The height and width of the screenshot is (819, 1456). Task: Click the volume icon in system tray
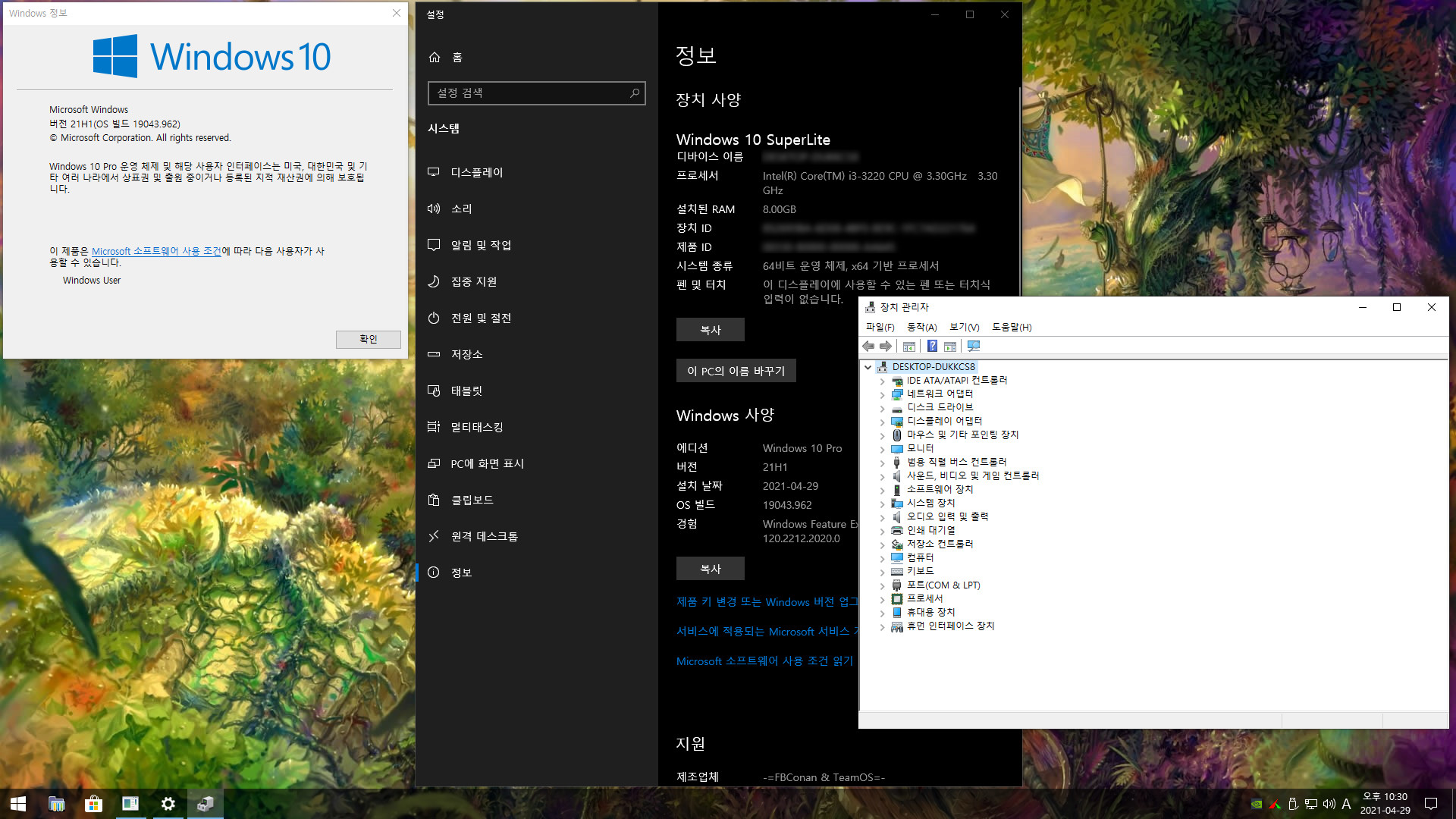[1329, 804]
